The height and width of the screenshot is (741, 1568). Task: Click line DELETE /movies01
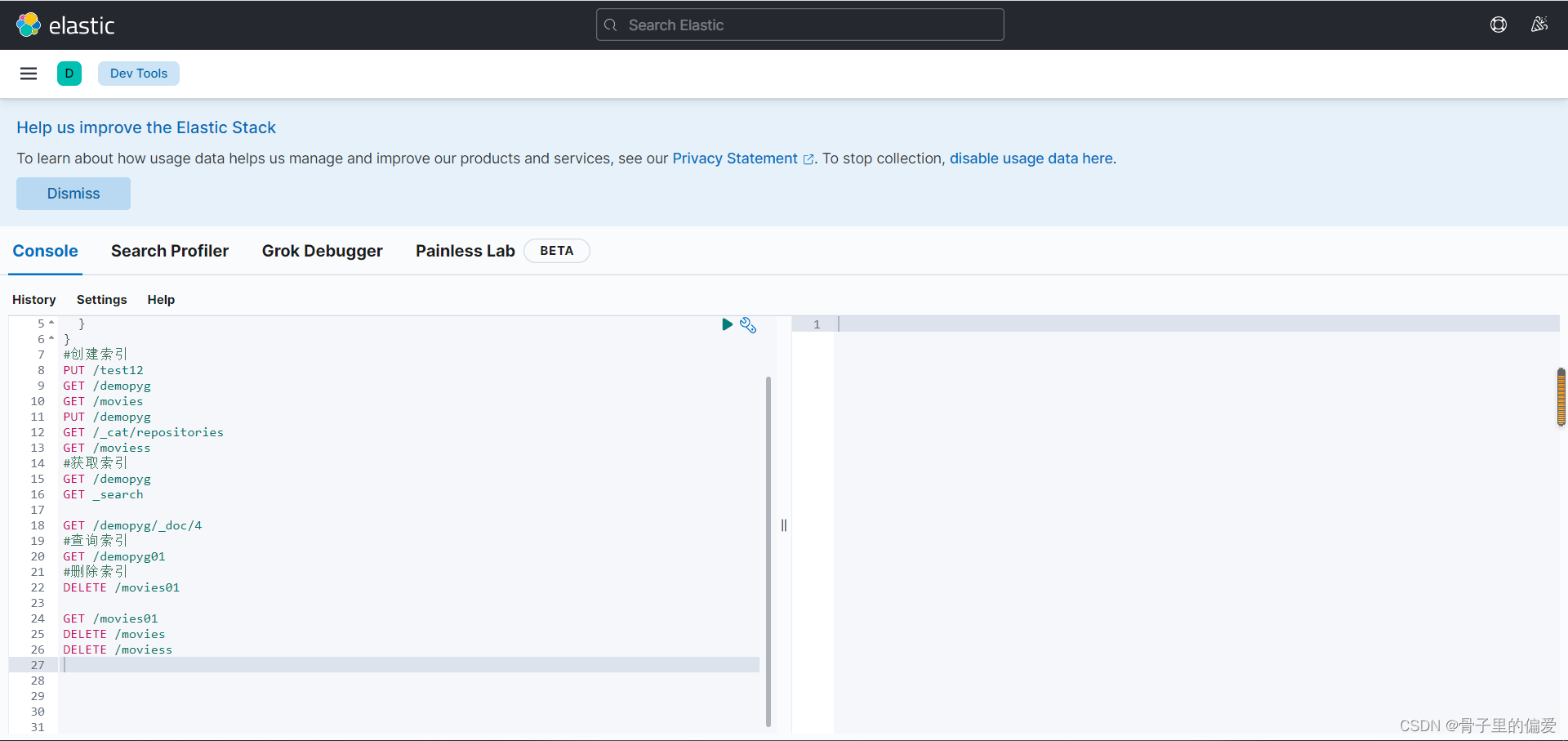[122, 587]
